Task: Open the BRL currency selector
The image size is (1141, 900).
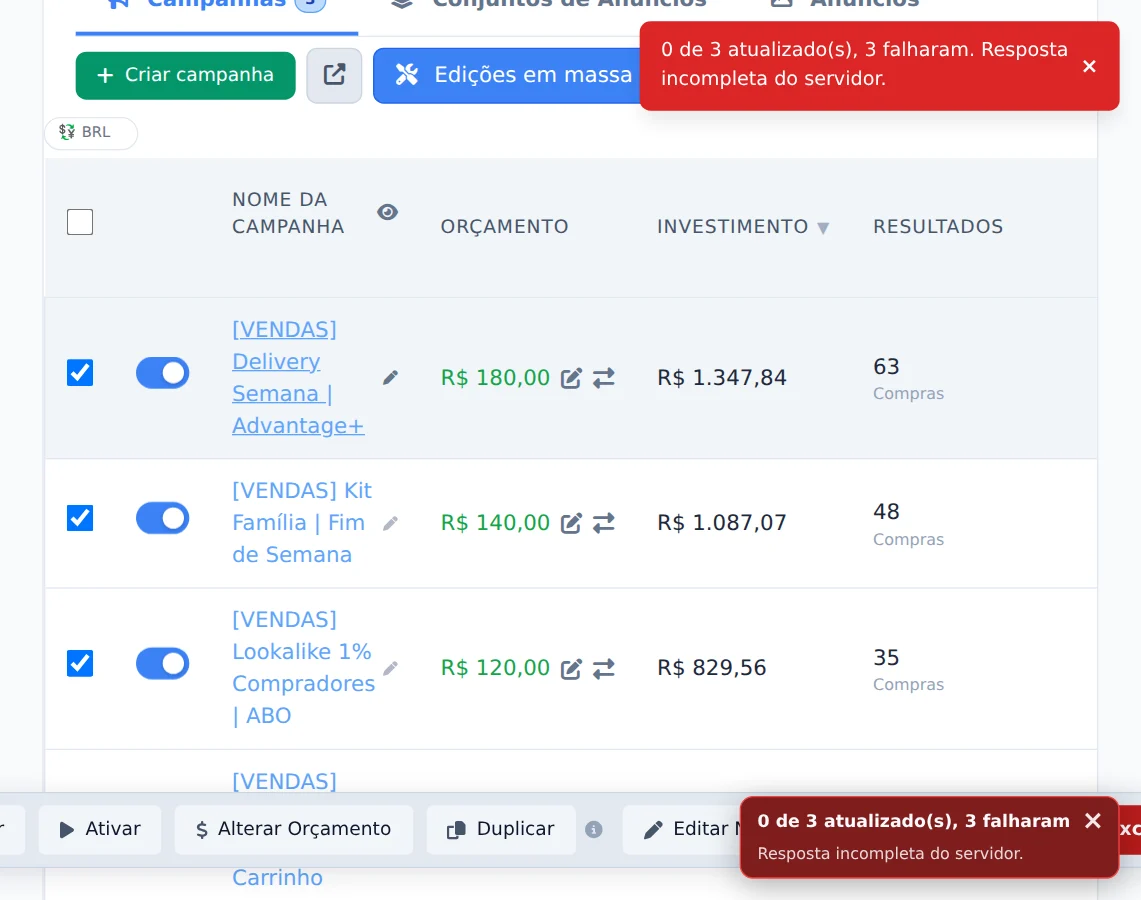Action: (91, 132)
